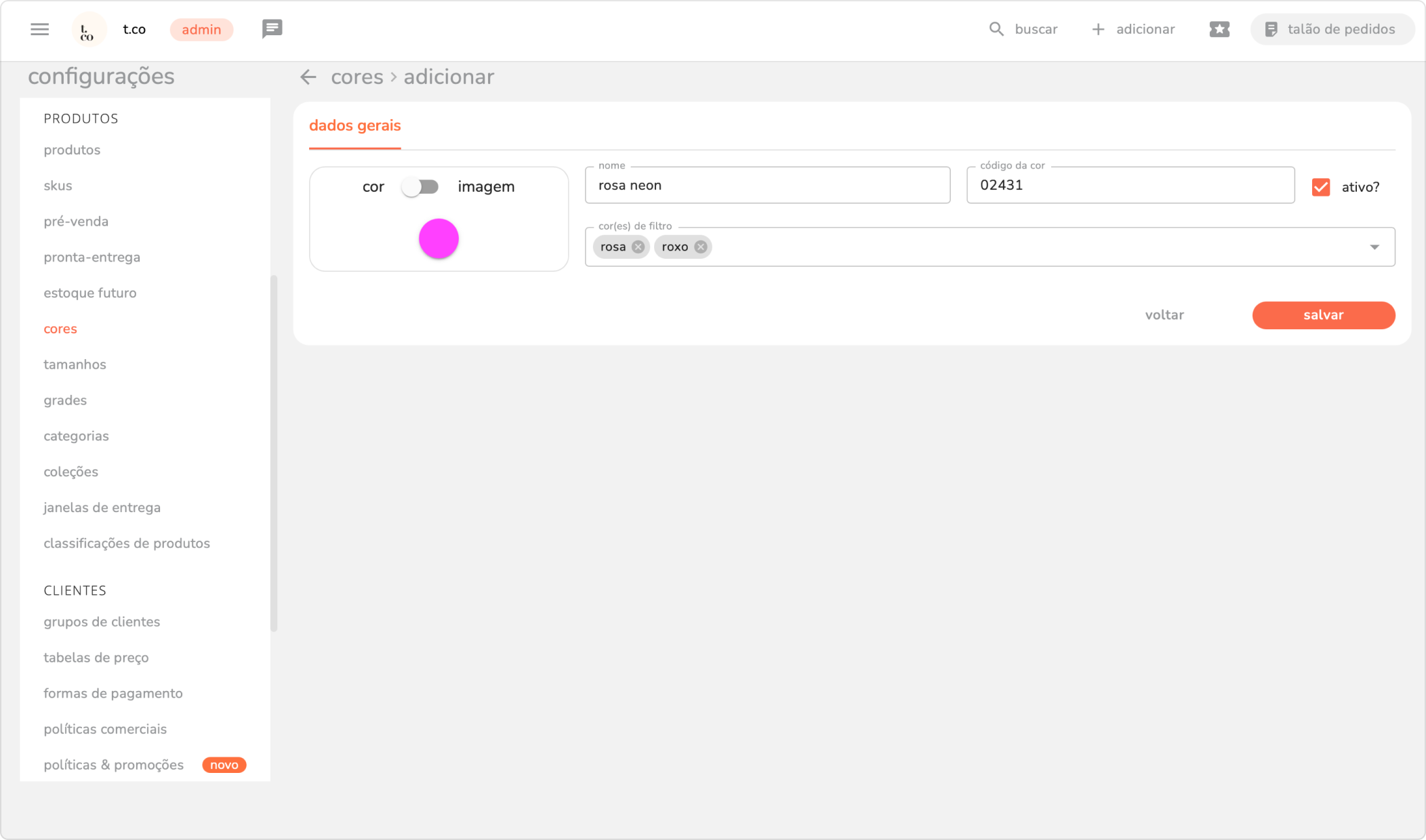This screenshot has width=1426, height=840.
Task: Click the t.co logo avatar
Action: [x=88, y=30]
